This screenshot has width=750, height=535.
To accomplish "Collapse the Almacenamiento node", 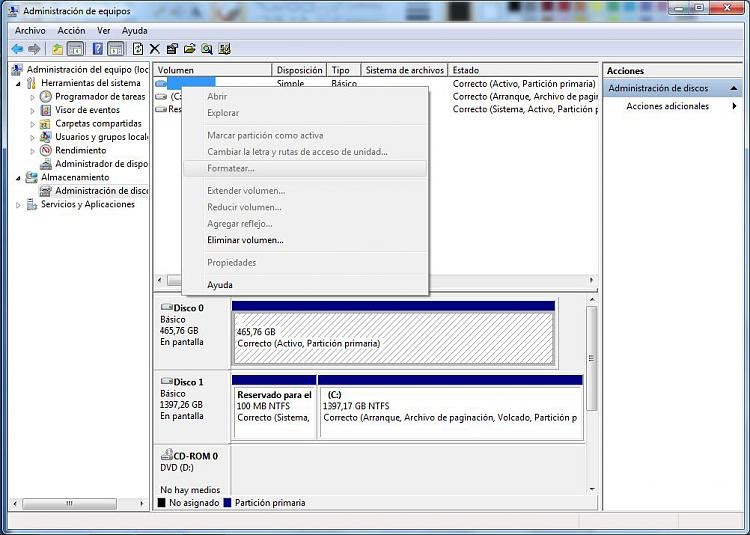I will (18, 178).
